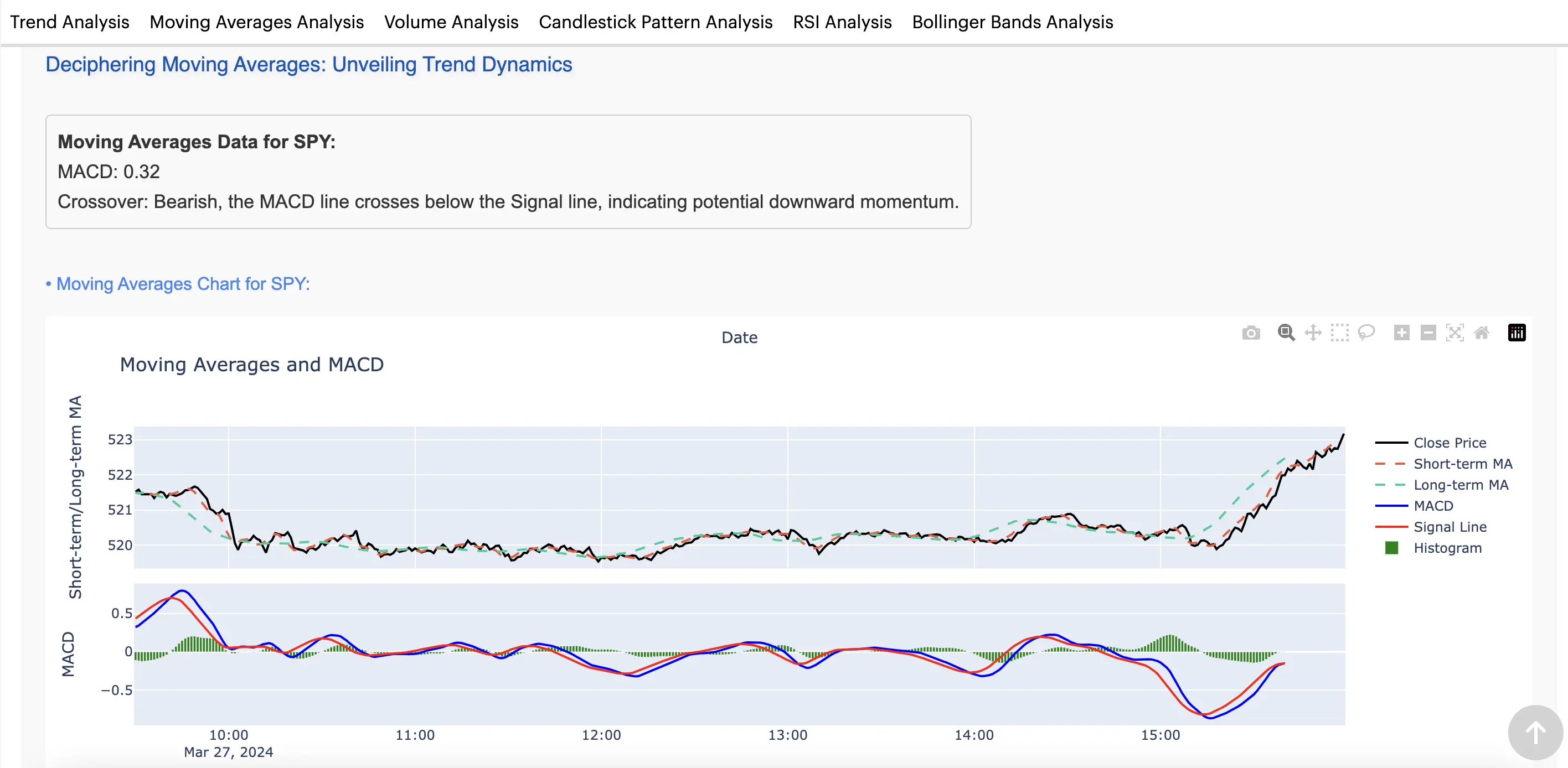Click the Moving Averages and MACD chart title
The width and height of the screenshot is (1568, 768).
tap(251, 365)
